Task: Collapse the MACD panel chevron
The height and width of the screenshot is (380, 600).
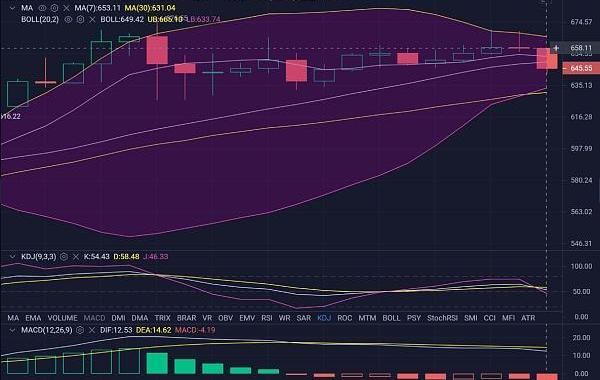Action: [12, 330]
